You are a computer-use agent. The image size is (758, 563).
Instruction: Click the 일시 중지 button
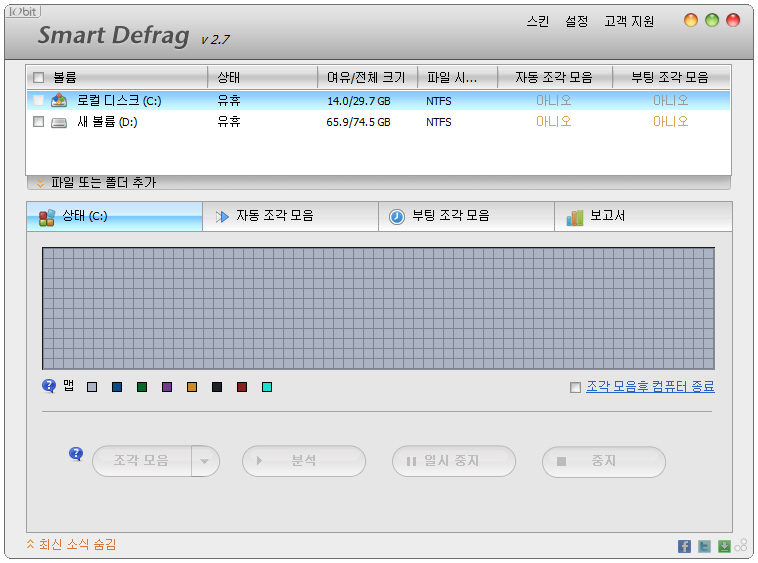453,461
